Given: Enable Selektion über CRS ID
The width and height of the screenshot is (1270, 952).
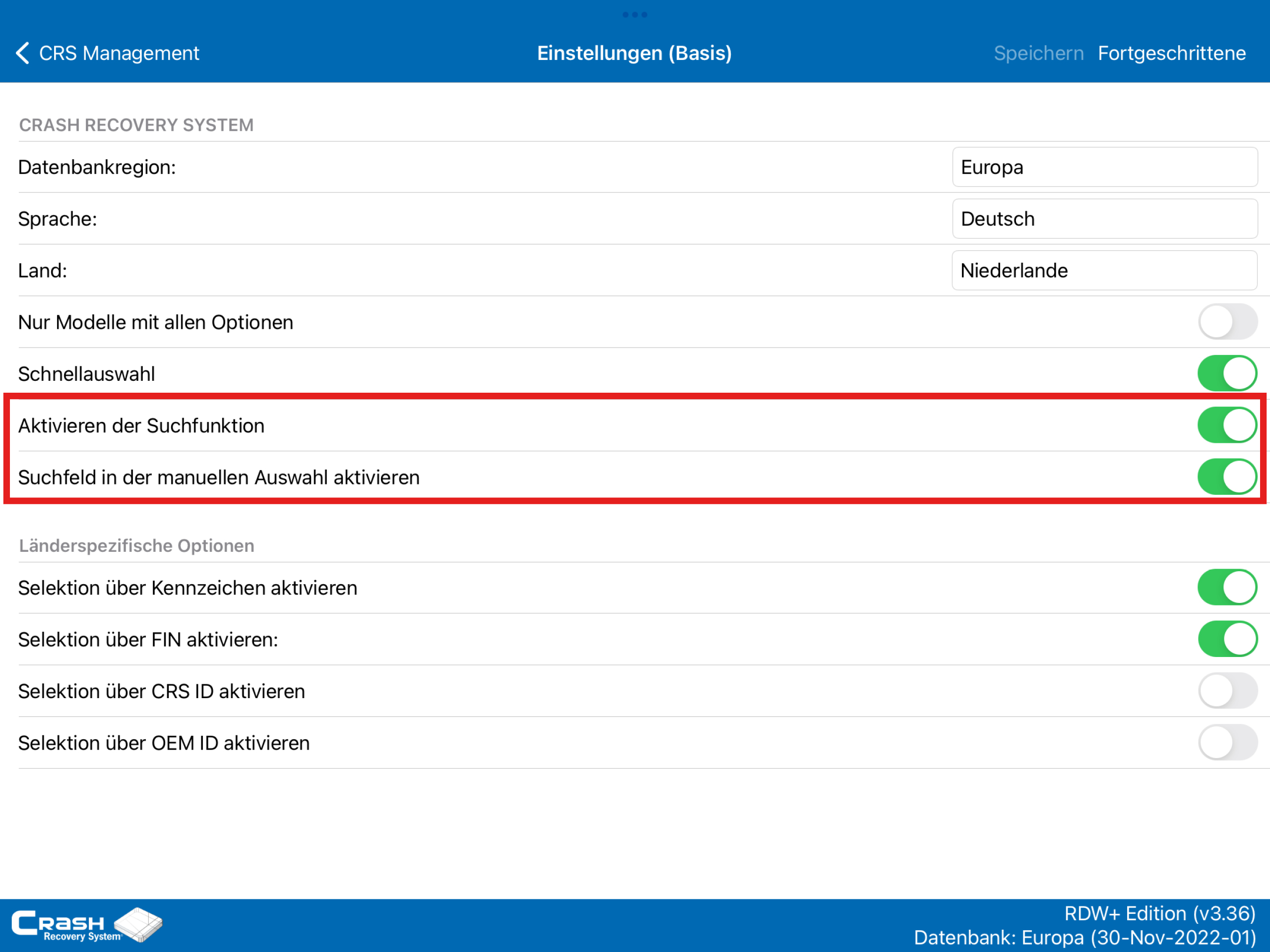Looking at the screenshot, I should (x=1227, y=691).
